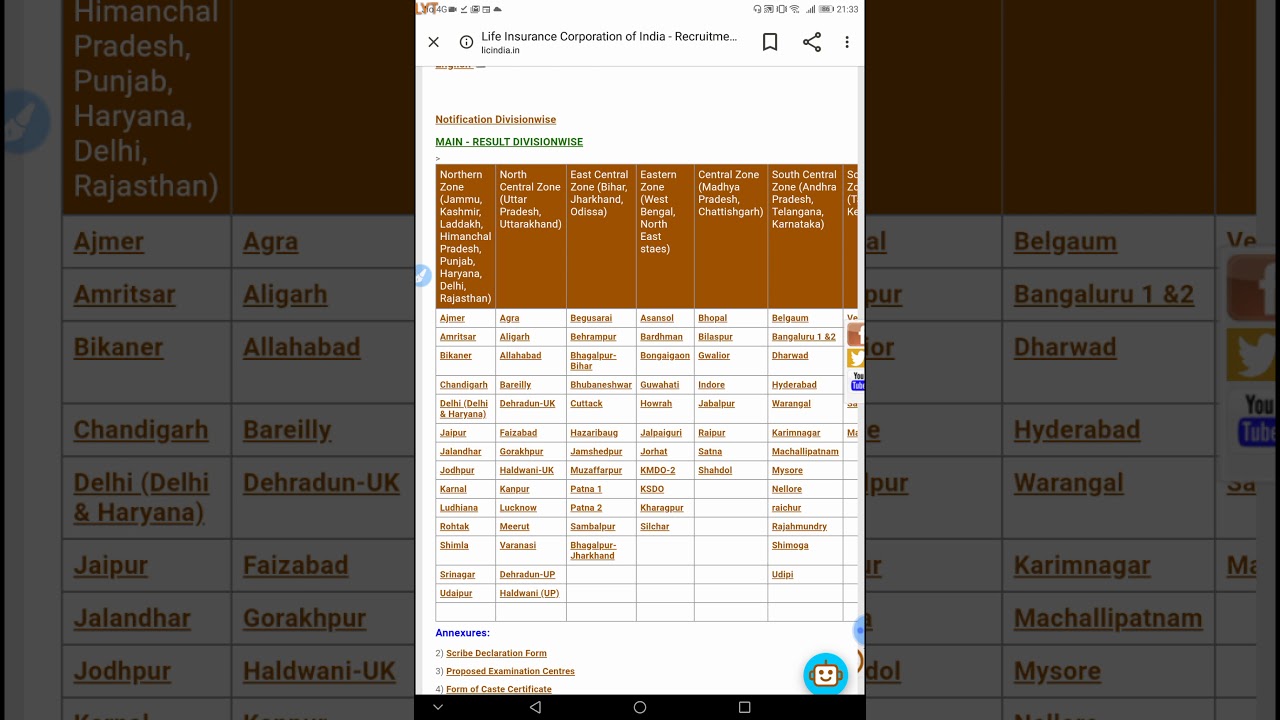Open Udaipur result link
This screenshot has height=720, width=1280.
(456, 594)
